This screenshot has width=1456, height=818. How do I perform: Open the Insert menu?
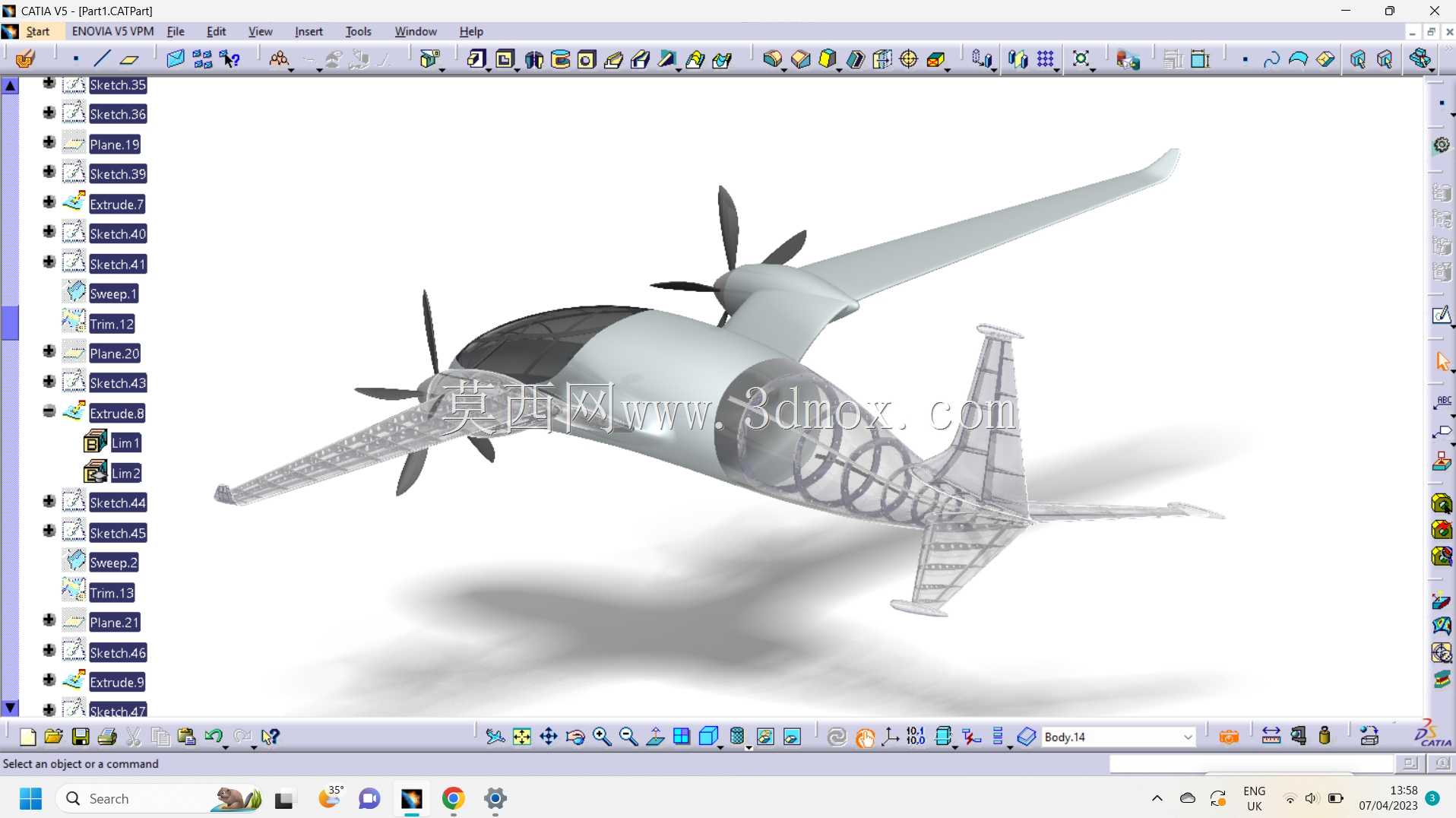309,31
